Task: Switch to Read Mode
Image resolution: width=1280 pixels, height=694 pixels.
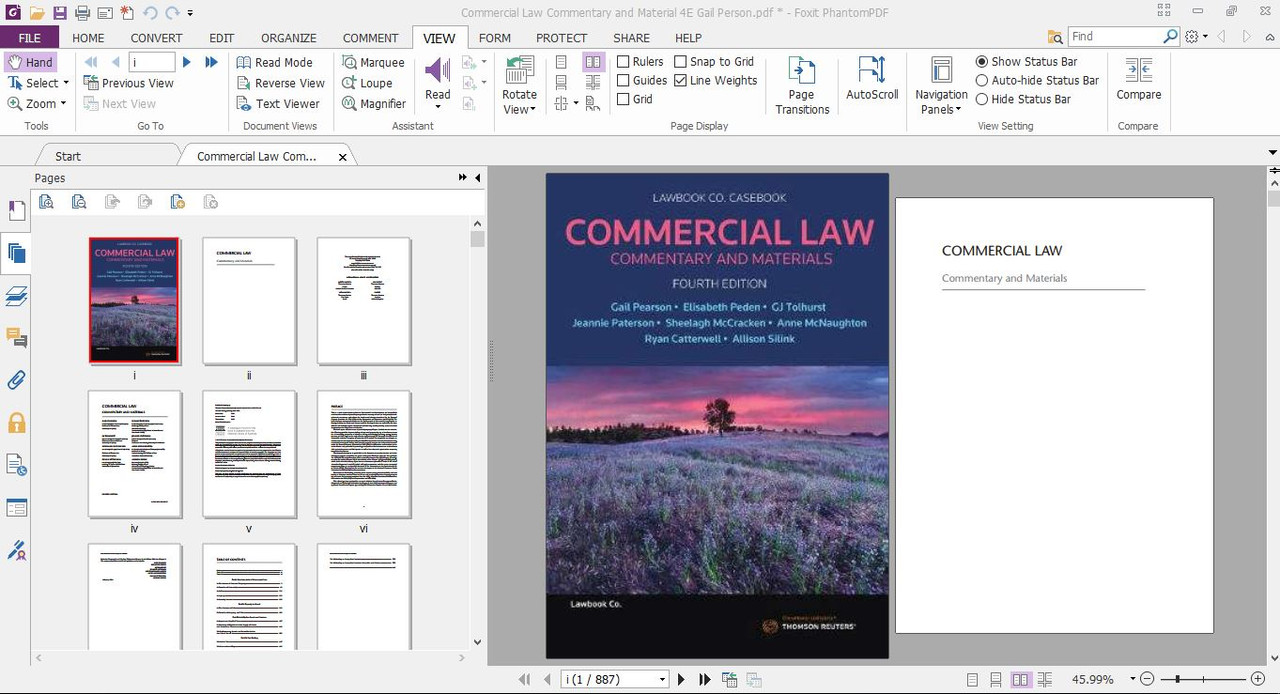Action: coord(275,62)
